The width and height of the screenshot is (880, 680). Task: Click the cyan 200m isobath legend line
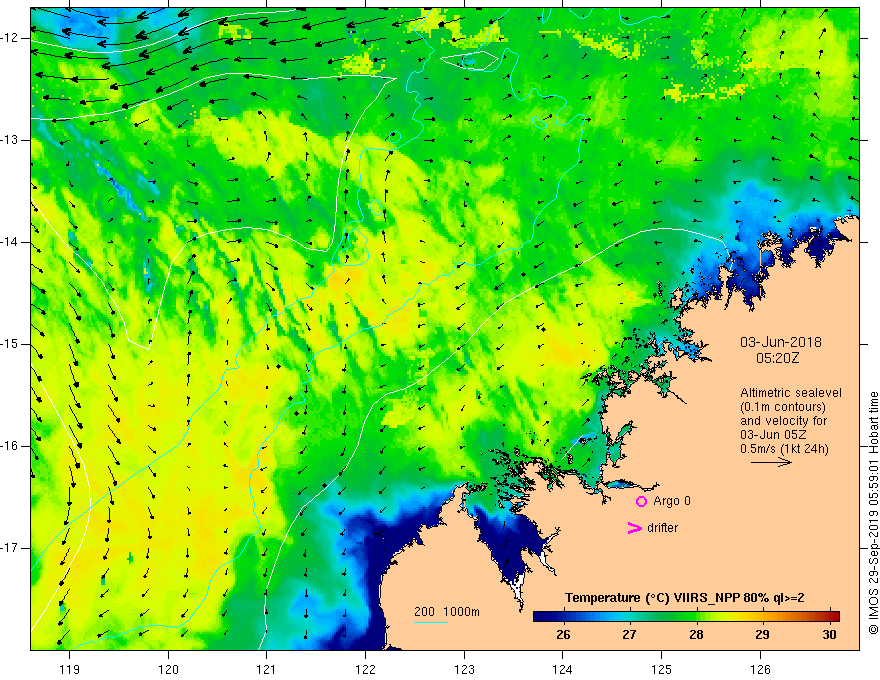click(x=430, y=622)
